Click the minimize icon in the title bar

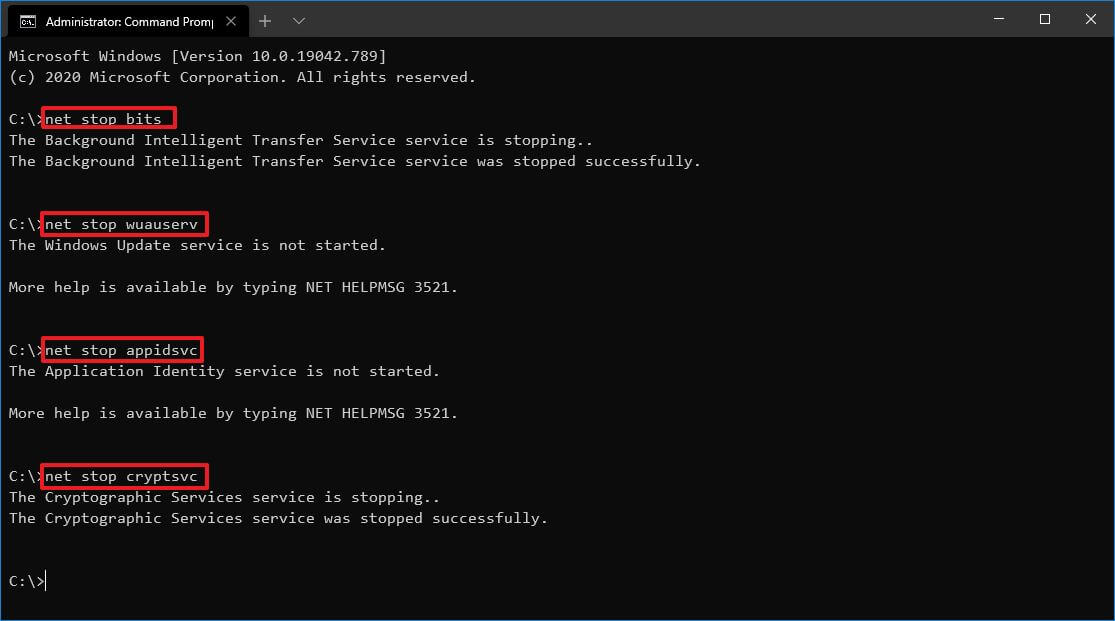coord(997,19)
